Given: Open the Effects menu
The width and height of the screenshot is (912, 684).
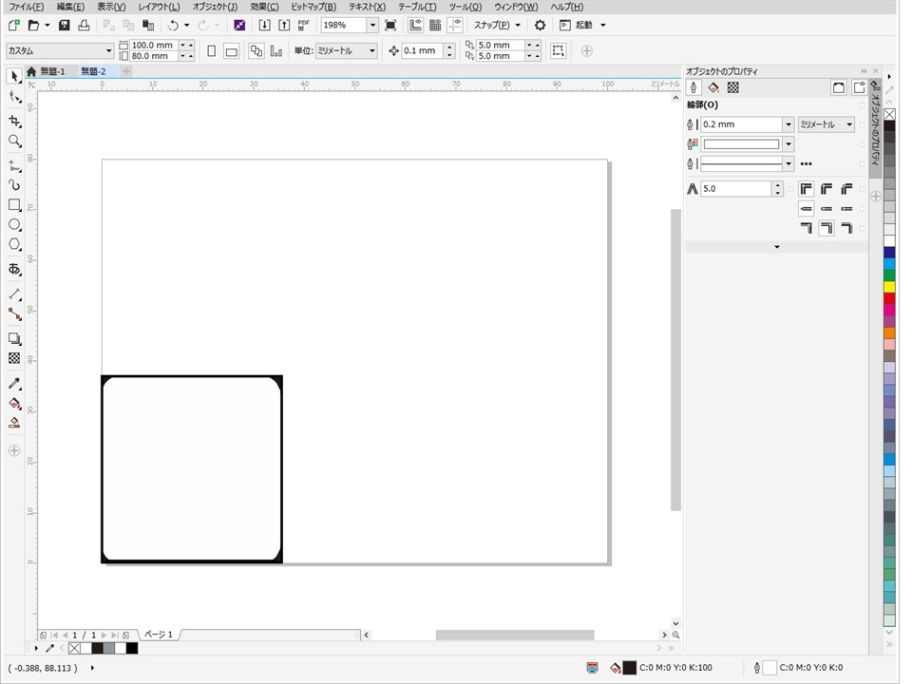Looking at the screenshot, I should [264, 7].
